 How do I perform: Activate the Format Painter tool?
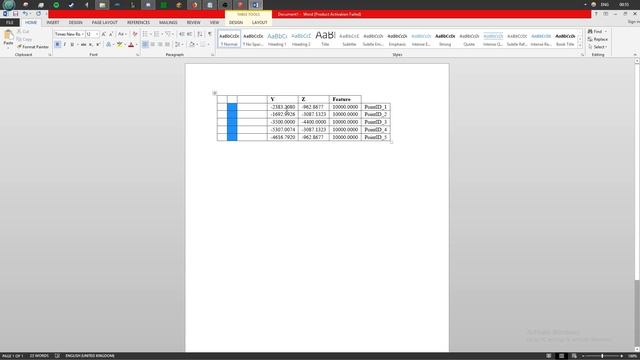33,47
